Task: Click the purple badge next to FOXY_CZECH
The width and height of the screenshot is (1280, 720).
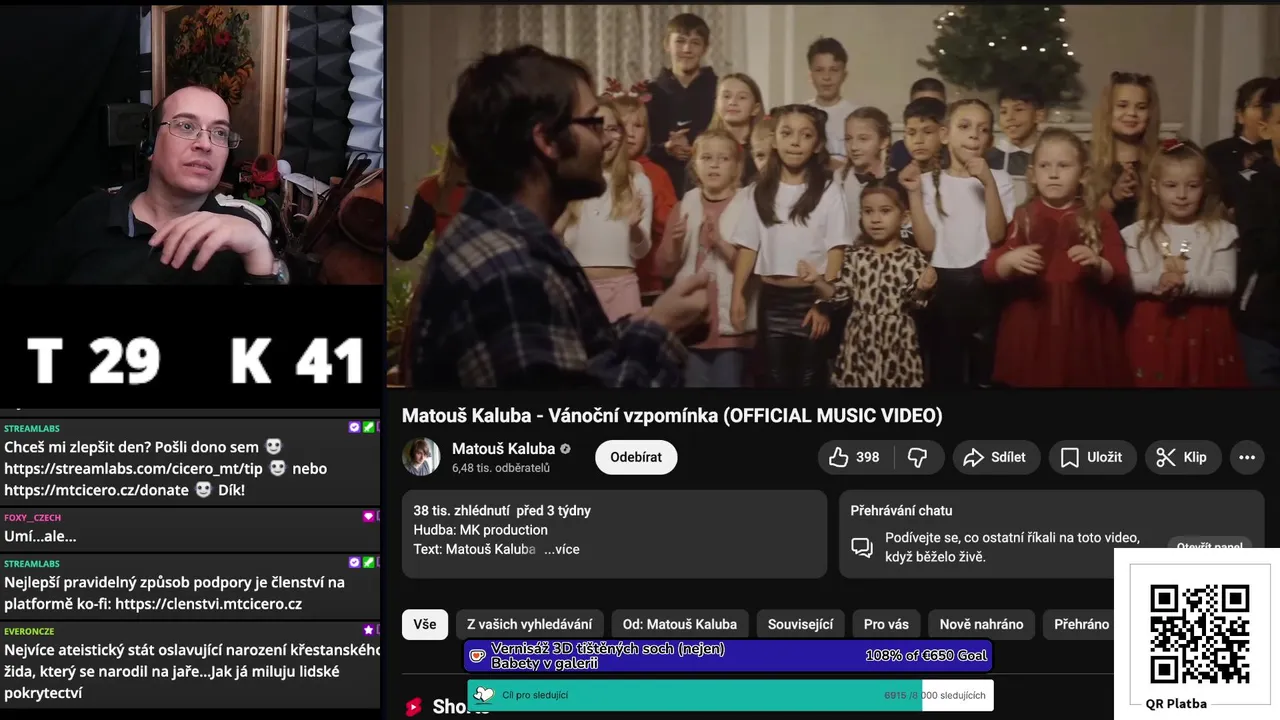Action: click(x=368, y=517)
